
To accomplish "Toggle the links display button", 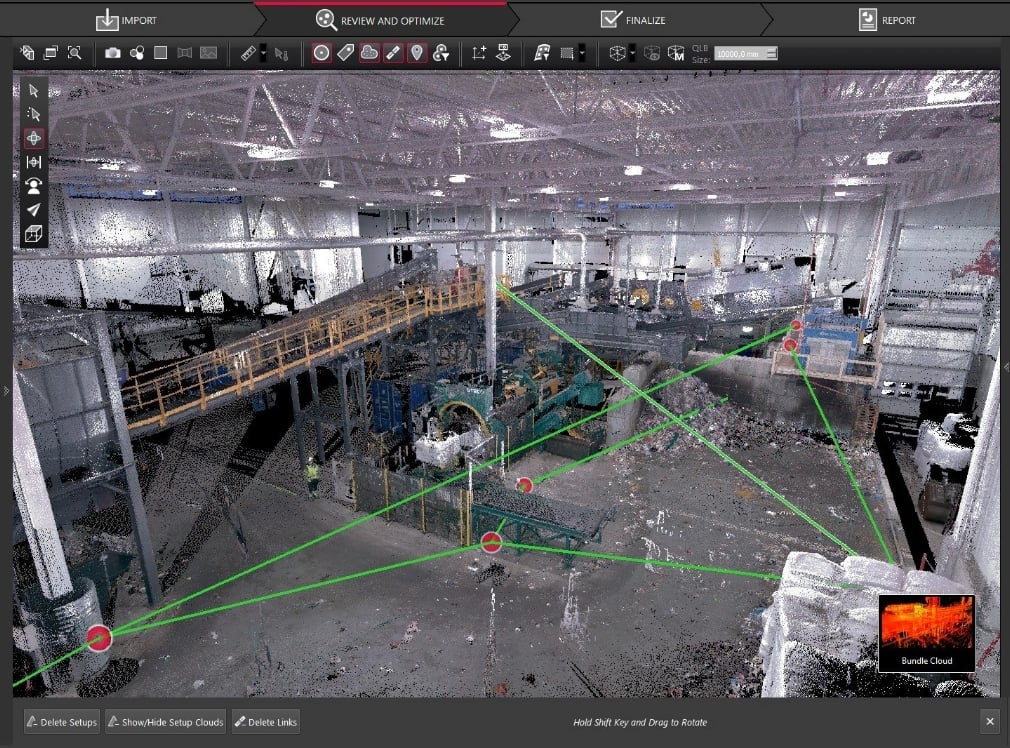I will 393,53.
